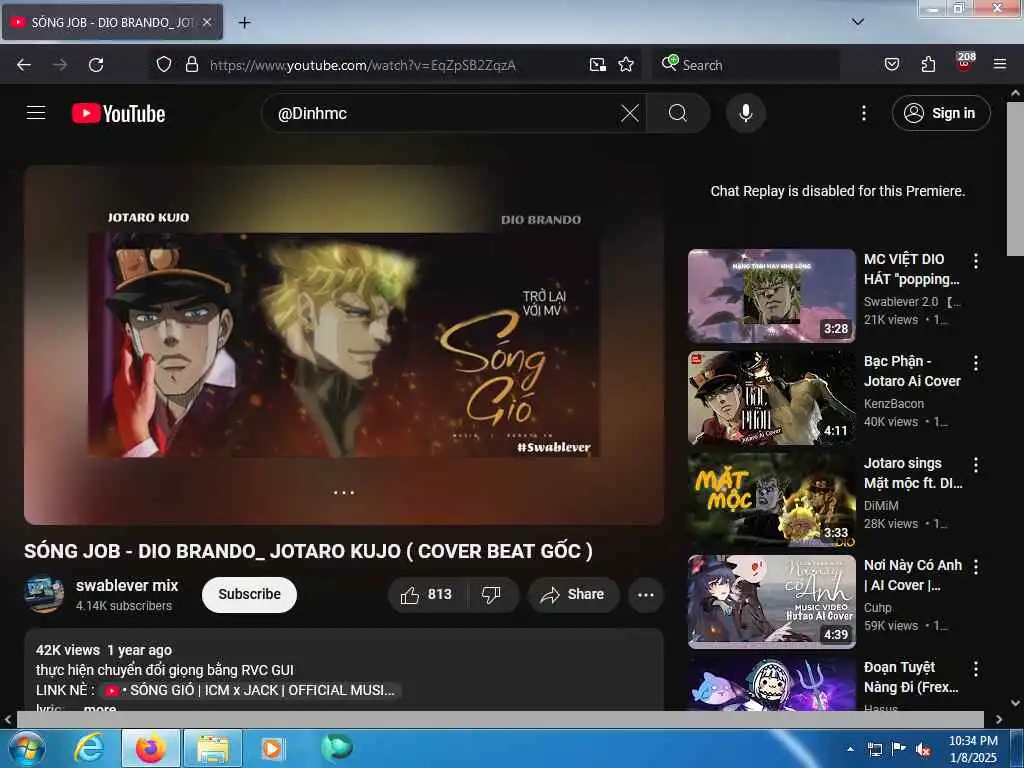Open the shield tracking protection icon

(164, 64)
